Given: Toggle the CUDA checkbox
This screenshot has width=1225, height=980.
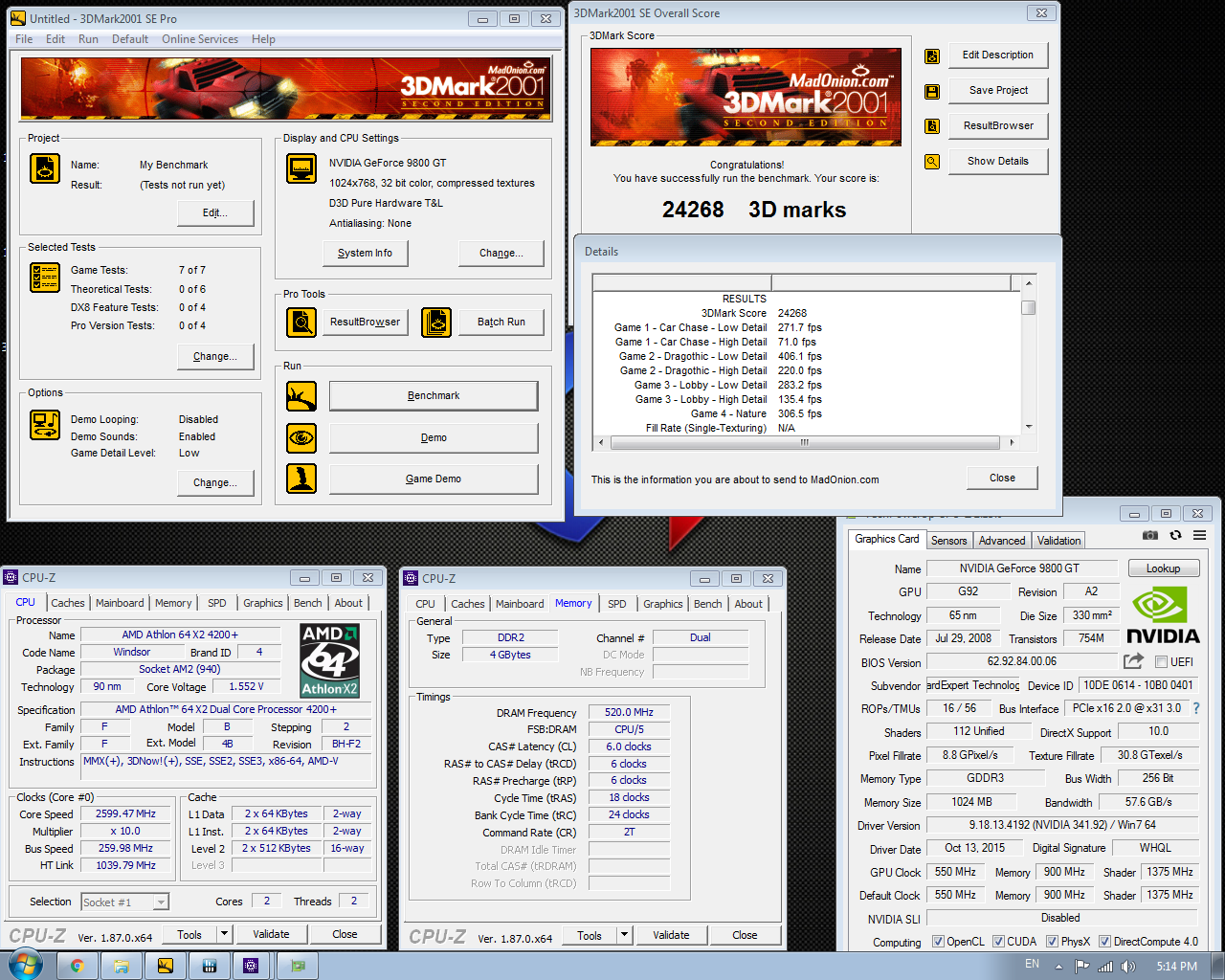Looking at the screenshot, I should click(998, 942).
